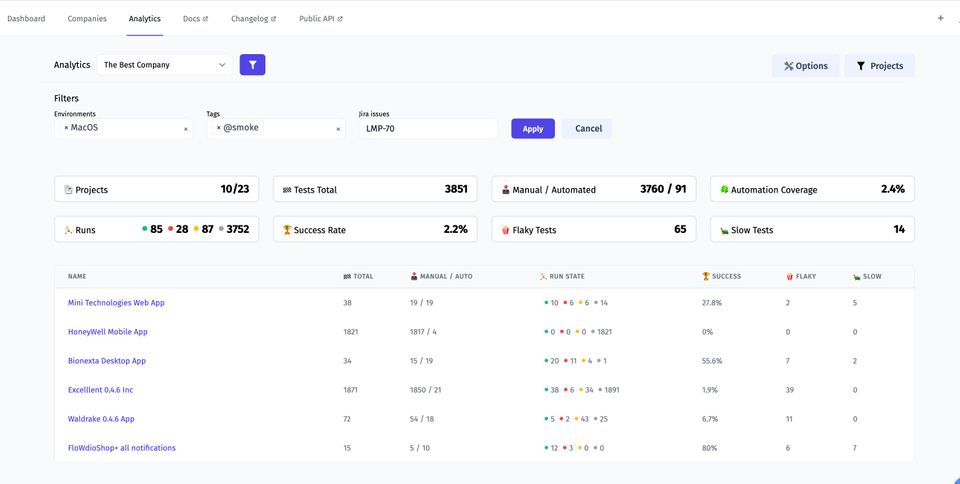This screenshot has width=960, height=484.
Task: Clear all Environments selections
Action: [186, 129]
